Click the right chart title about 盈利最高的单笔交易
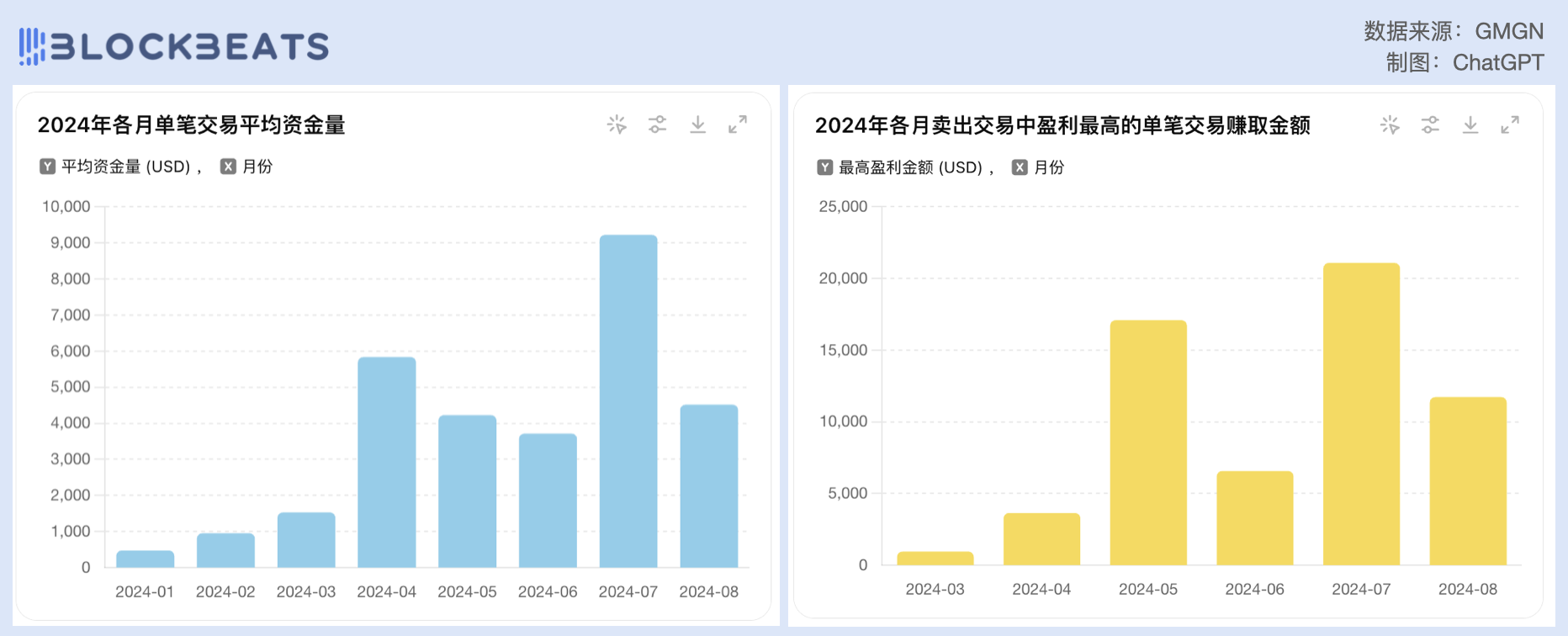The height and width of the screenshot is (636, 1568). (1062, 125)
